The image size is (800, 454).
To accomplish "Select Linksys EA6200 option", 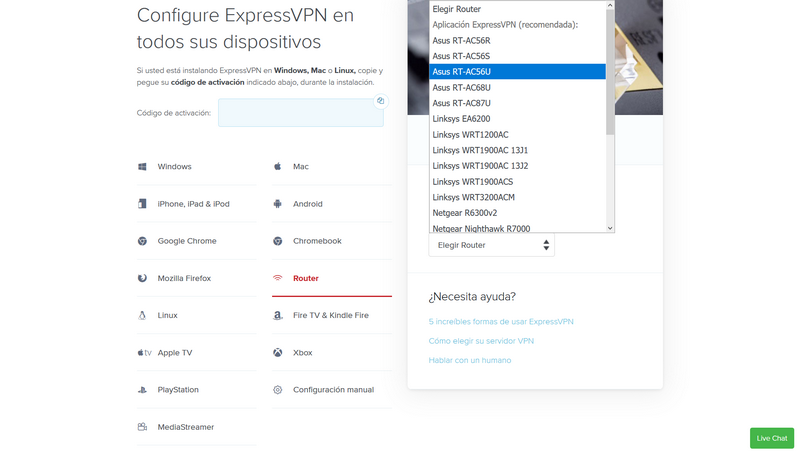I will 517,119.
